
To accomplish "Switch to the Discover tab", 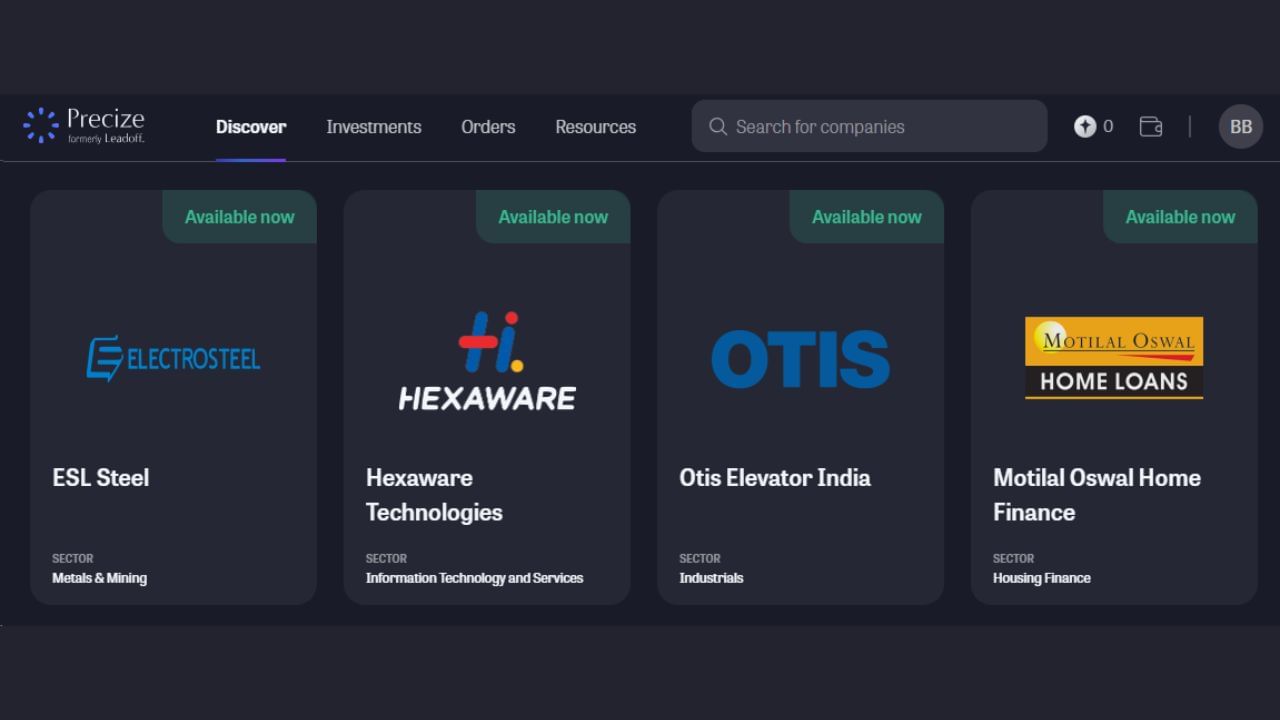I will coord(251,127).
